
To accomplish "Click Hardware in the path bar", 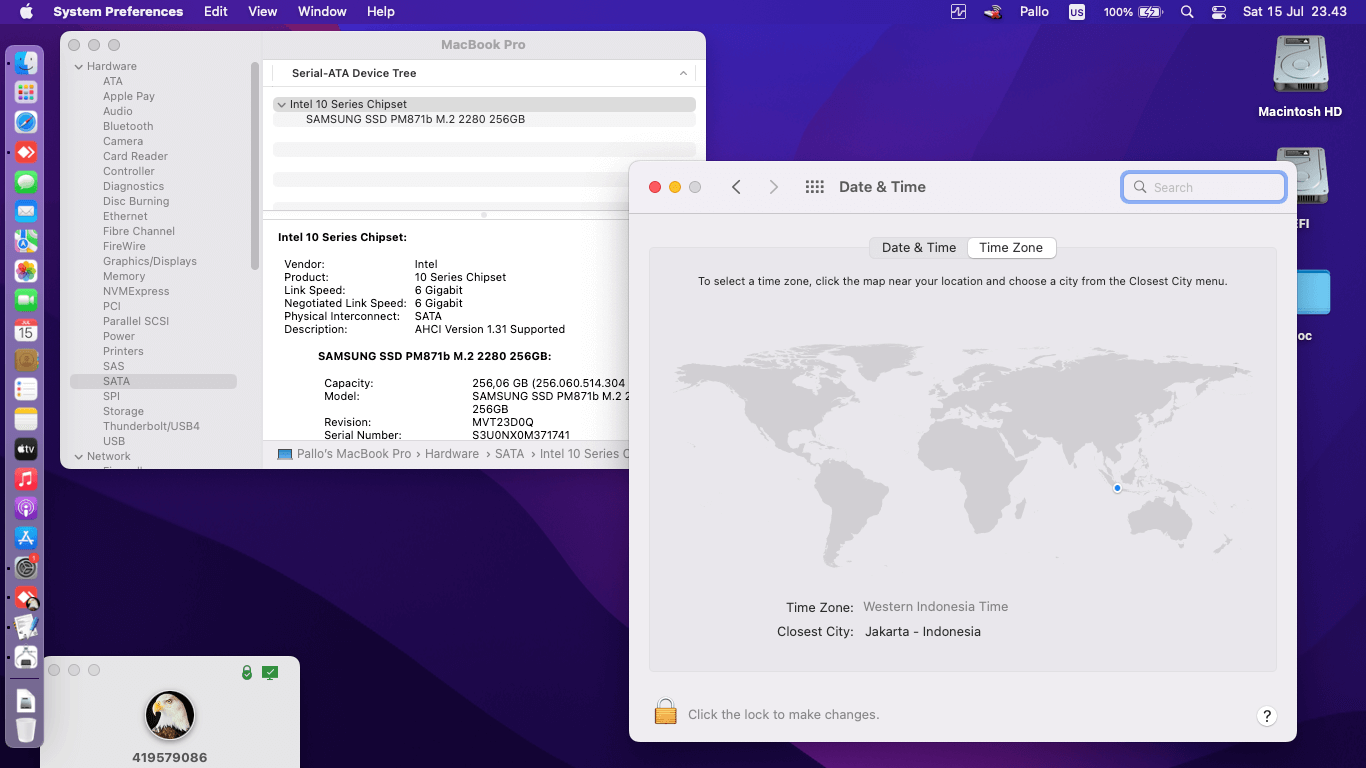I will (x=452, y=454).
